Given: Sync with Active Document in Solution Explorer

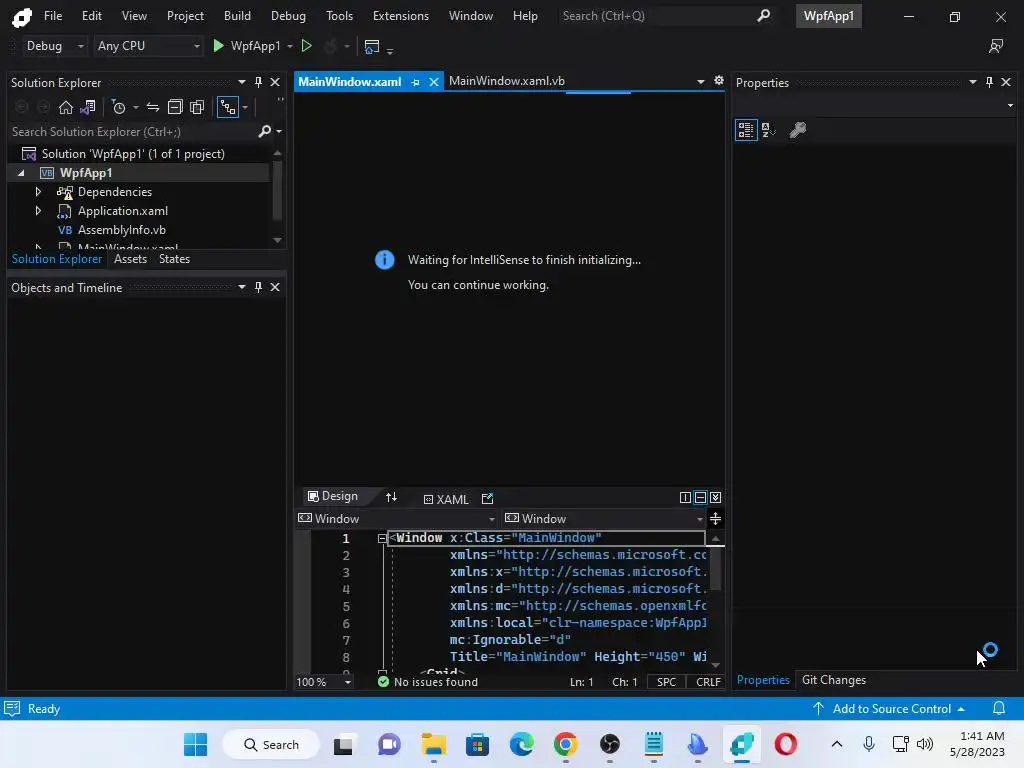Looking at the screenshot, I should [x=153, y=107].
